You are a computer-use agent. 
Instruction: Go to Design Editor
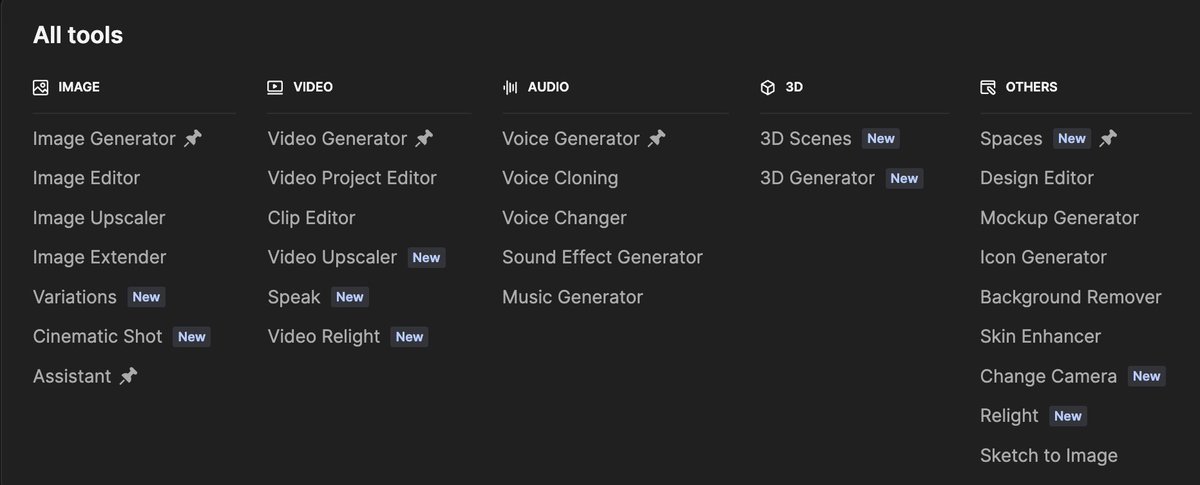(1037, 178)
